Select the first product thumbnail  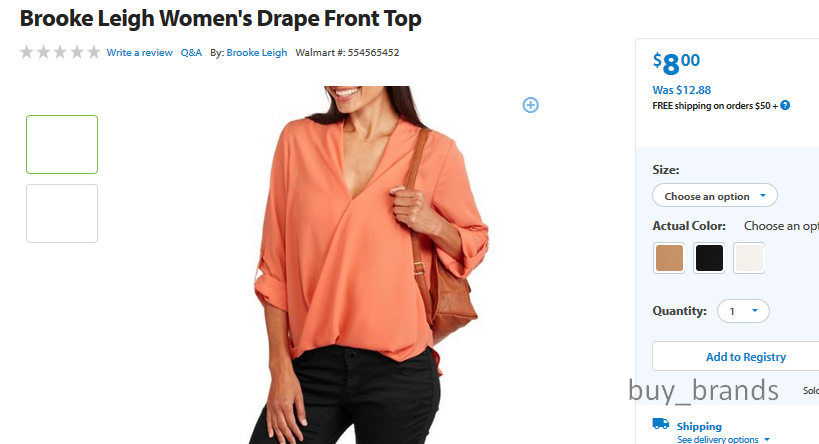pos(62,144)
